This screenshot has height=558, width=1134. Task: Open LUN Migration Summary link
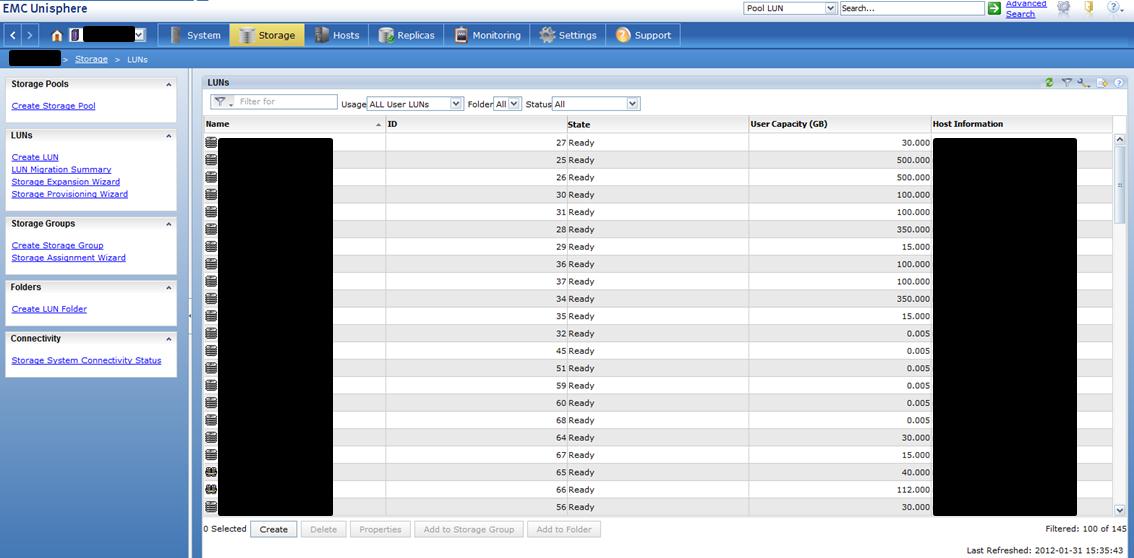[x=61, y=169]
